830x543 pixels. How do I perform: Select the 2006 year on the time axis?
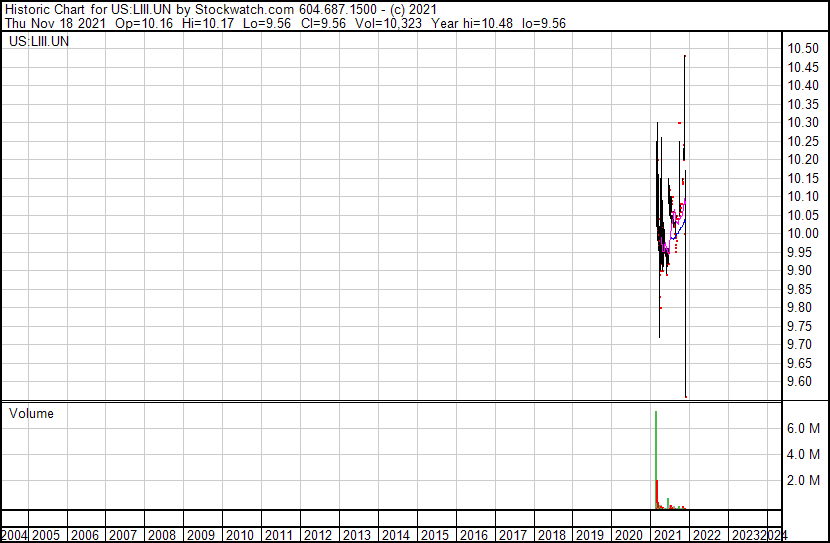coord(85,535)
